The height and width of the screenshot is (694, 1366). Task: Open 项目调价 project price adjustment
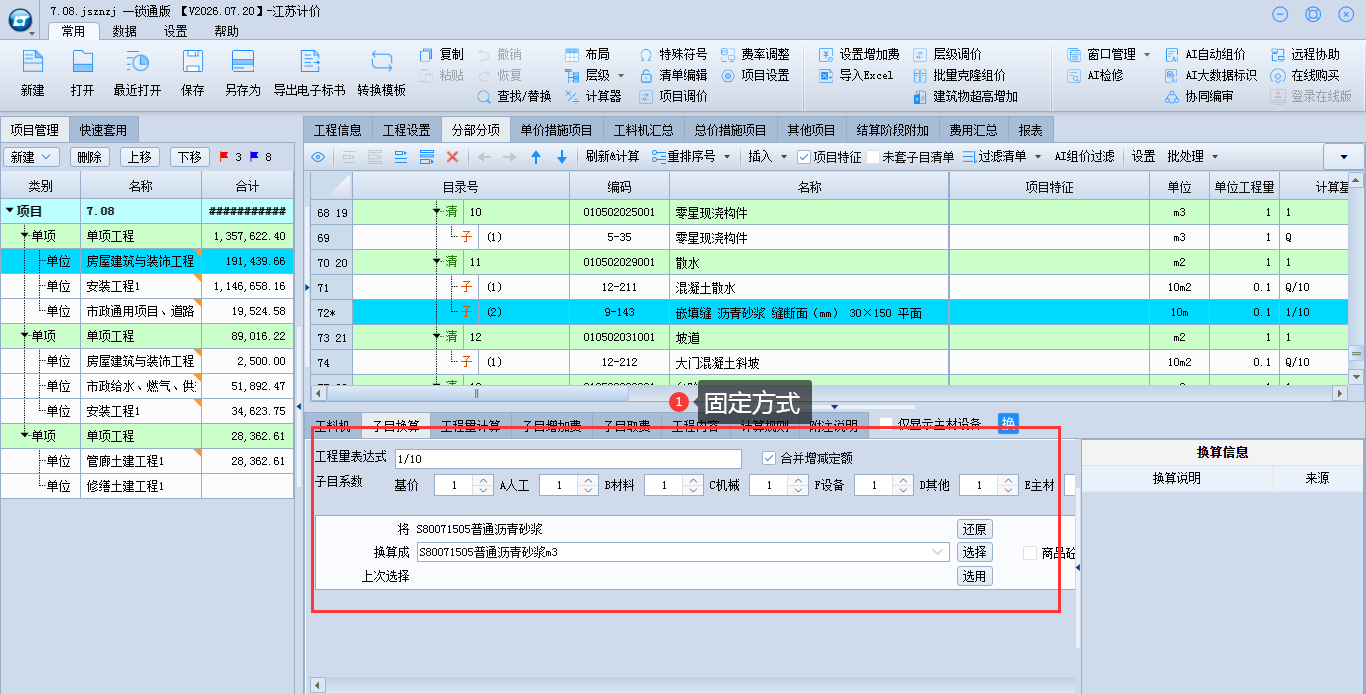[673, 97]
